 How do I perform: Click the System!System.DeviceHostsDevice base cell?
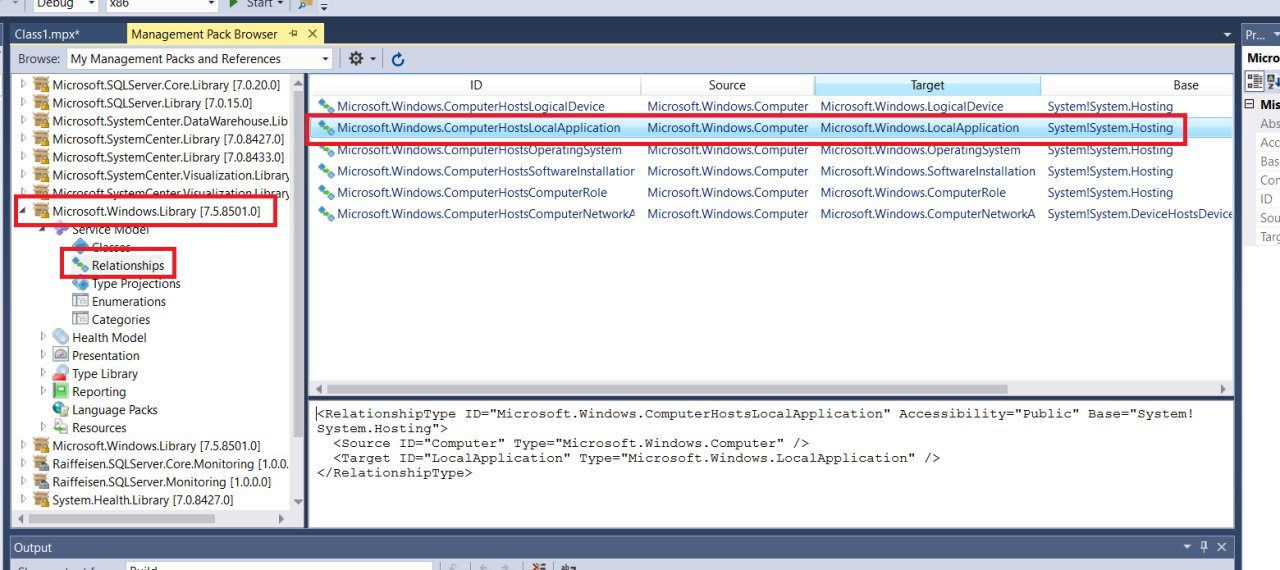pos(1140,214)
